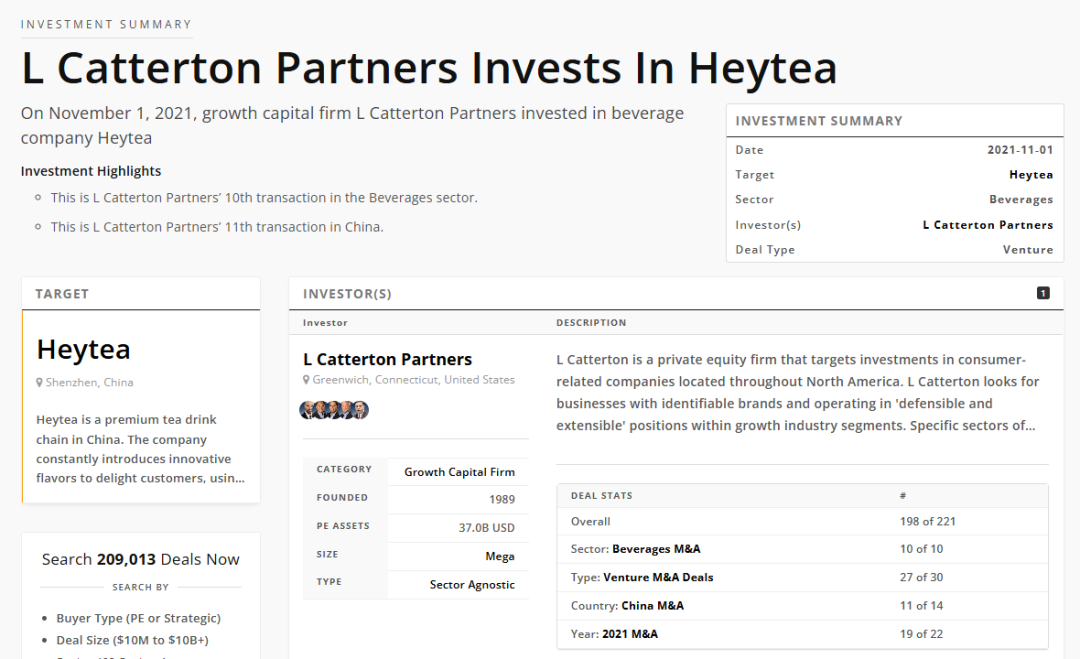Click the Greenwich location pin icon

click(x=306, y=380)
